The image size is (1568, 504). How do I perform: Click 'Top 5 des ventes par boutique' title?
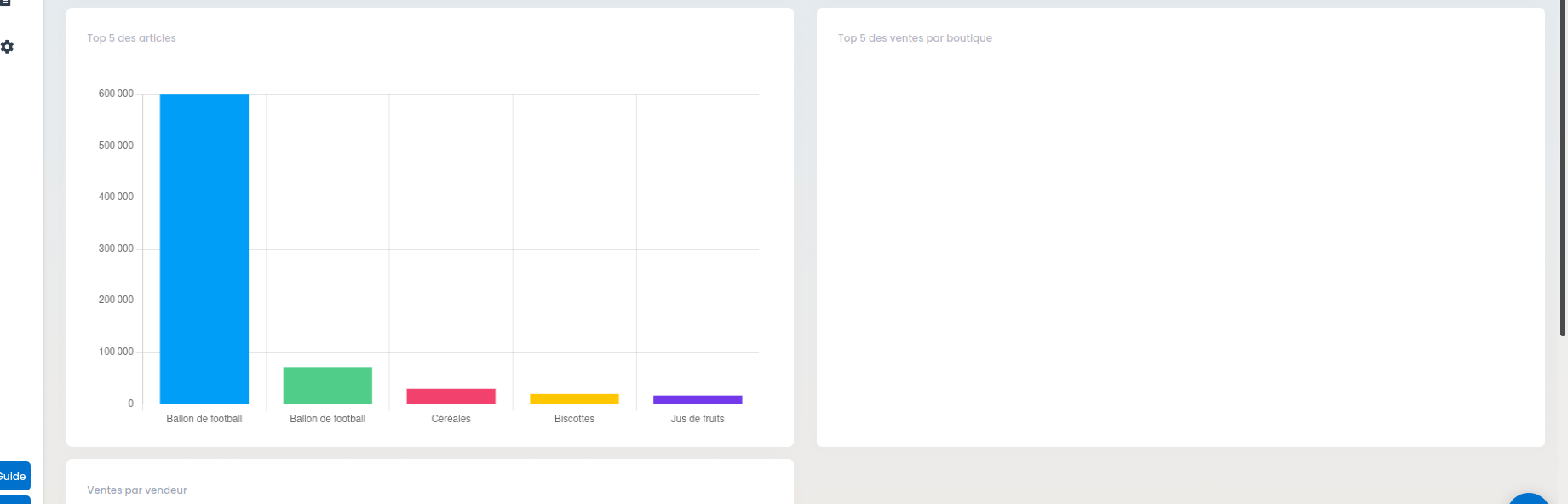[x=915, y=38]
